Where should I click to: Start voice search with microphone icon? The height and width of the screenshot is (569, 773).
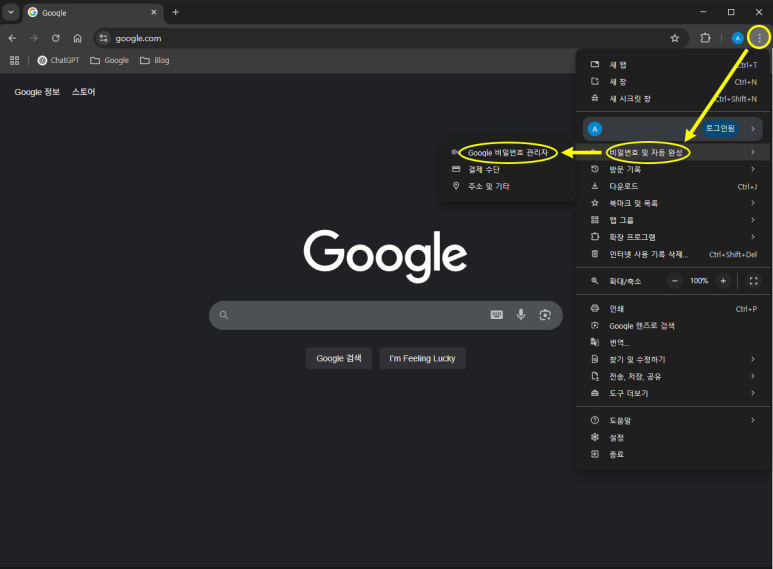click(x=521, y=315)
